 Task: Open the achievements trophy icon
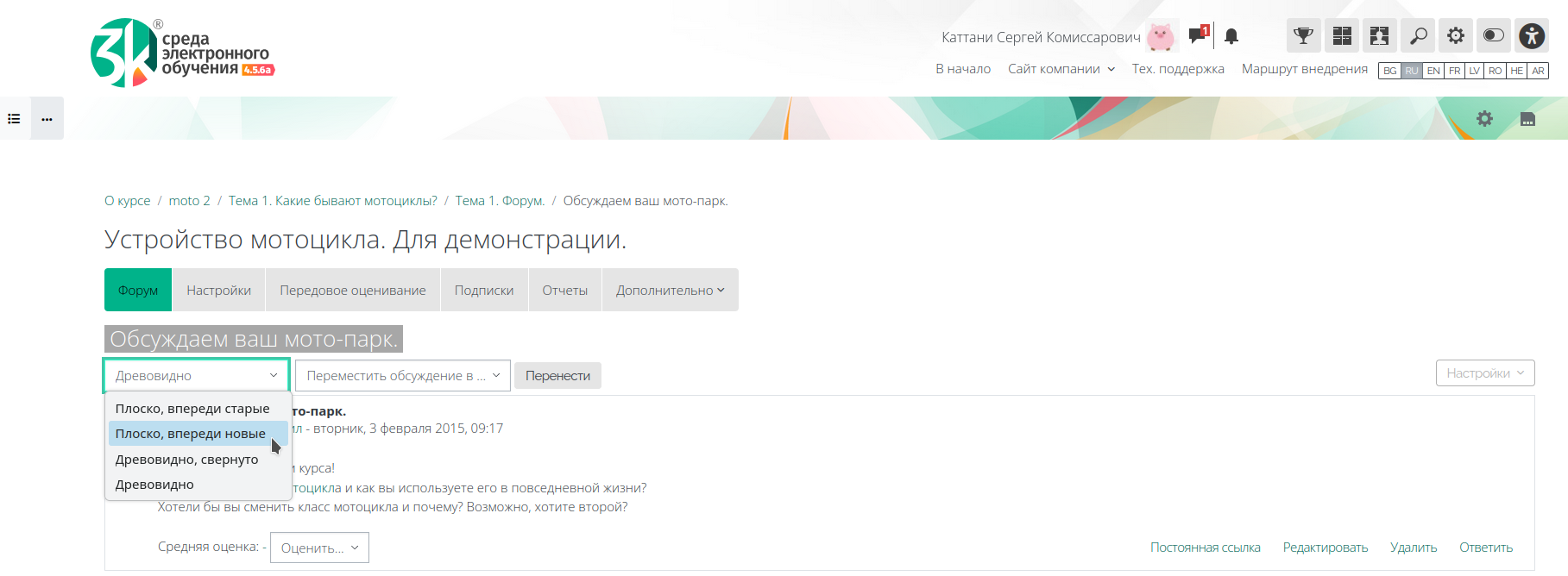[x=1303, y=36]
